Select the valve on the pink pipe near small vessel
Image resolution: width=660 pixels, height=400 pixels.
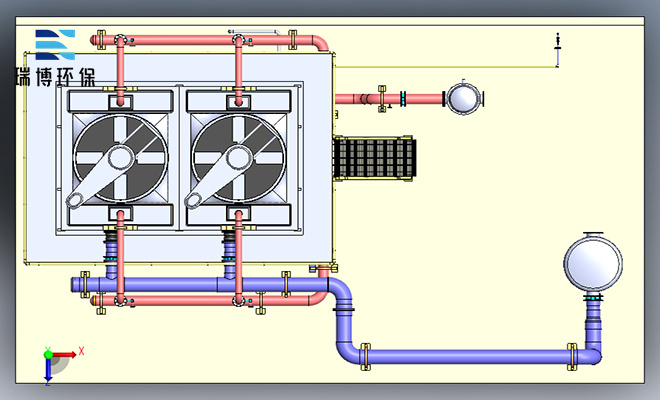point(401,99)
